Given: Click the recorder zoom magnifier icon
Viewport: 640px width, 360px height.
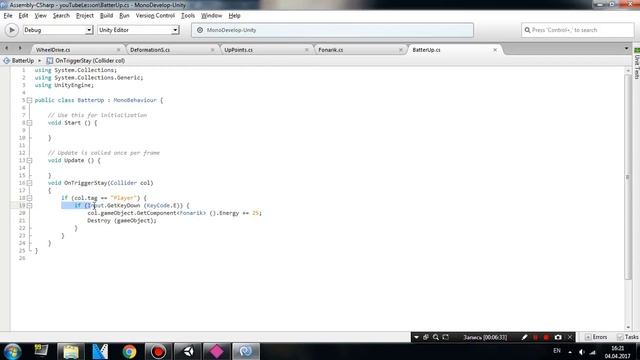Looking at the screenshot, I should coord(436,337).
